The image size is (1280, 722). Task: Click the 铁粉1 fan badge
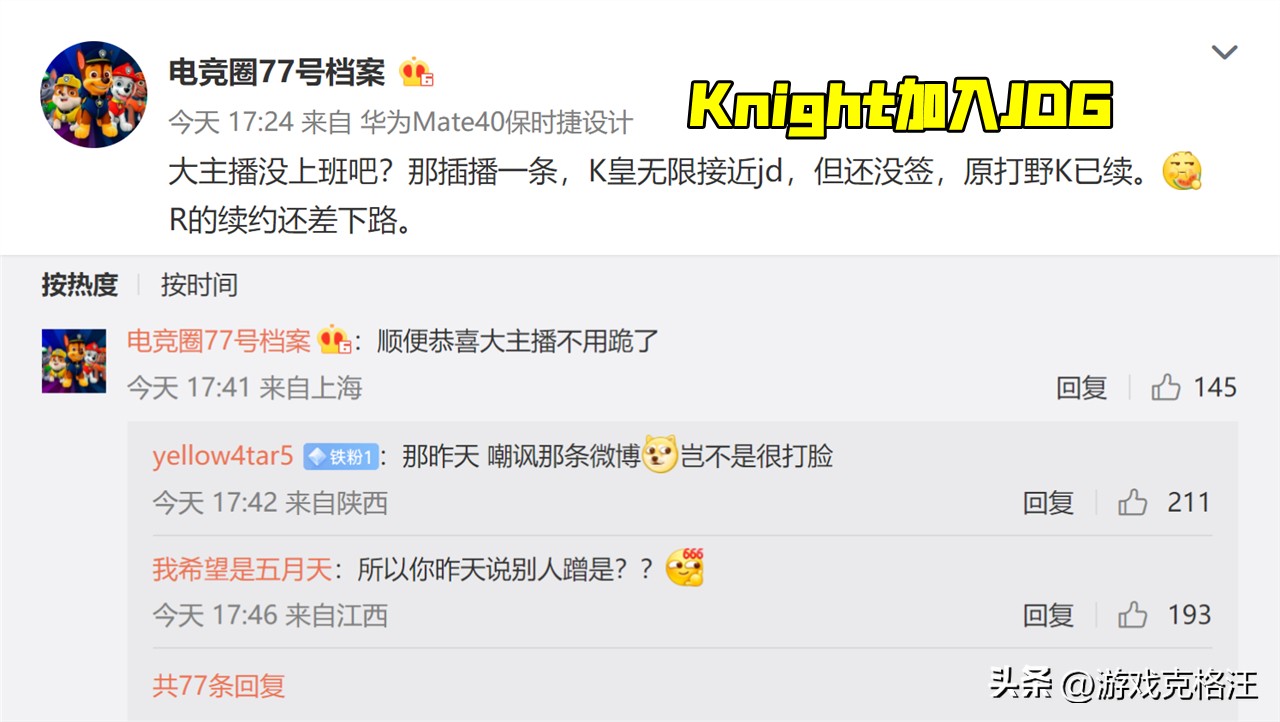point(341,457)
